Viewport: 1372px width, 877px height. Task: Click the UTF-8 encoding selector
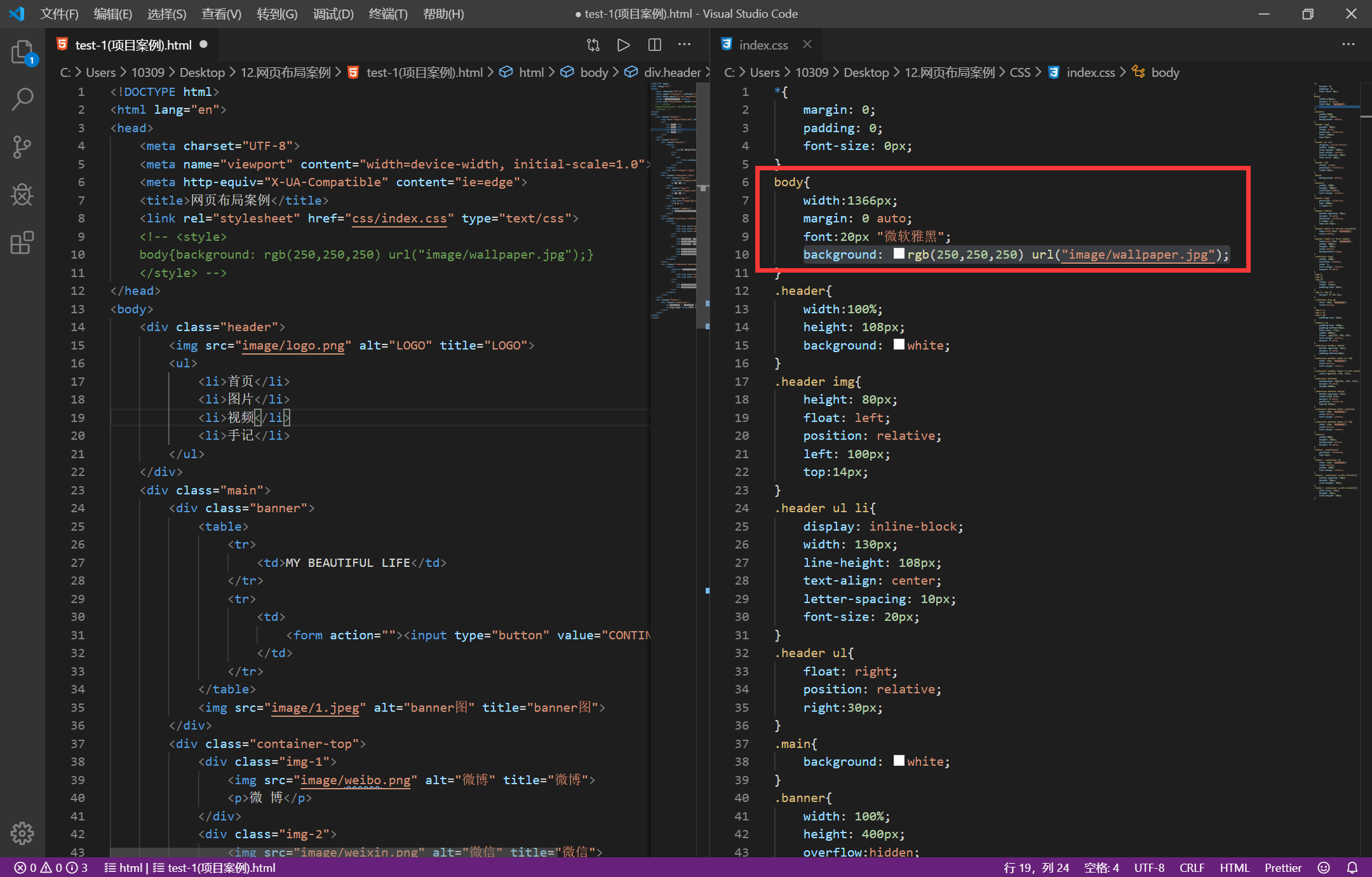click(x=1149, y=867)
